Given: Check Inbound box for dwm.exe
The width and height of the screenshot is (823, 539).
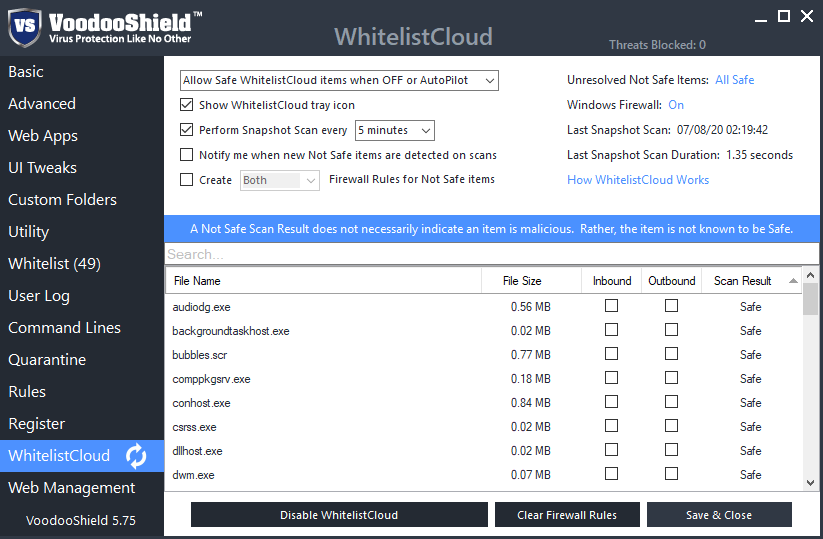Looking at the screenshot, I should pos(611,474).
